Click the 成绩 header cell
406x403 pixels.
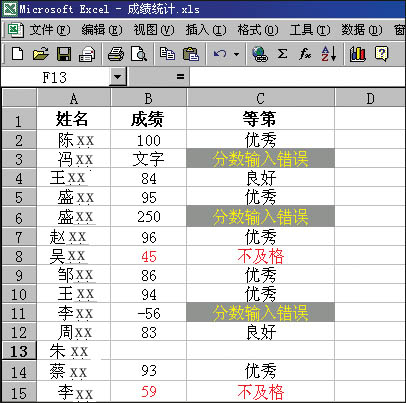tap(148, 119)
